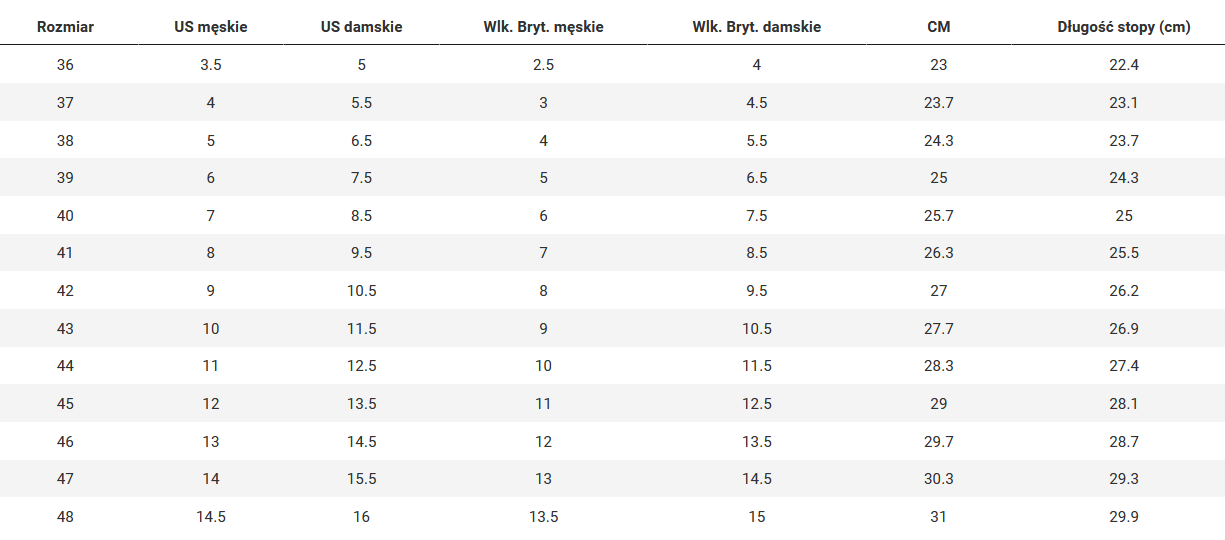Click the US damskie value 10.5

[362, 291]
